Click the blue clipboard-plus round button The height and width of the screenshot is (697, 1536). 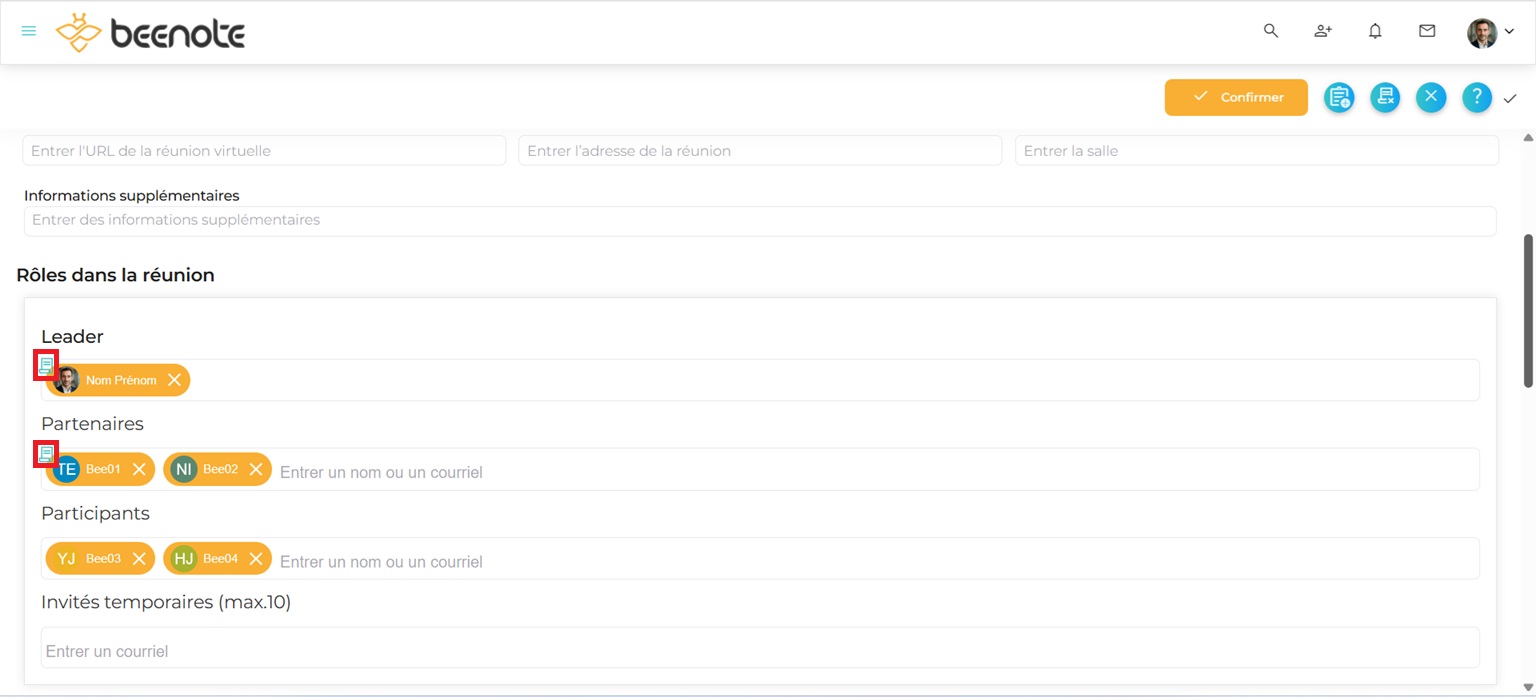coord(1339,97)
